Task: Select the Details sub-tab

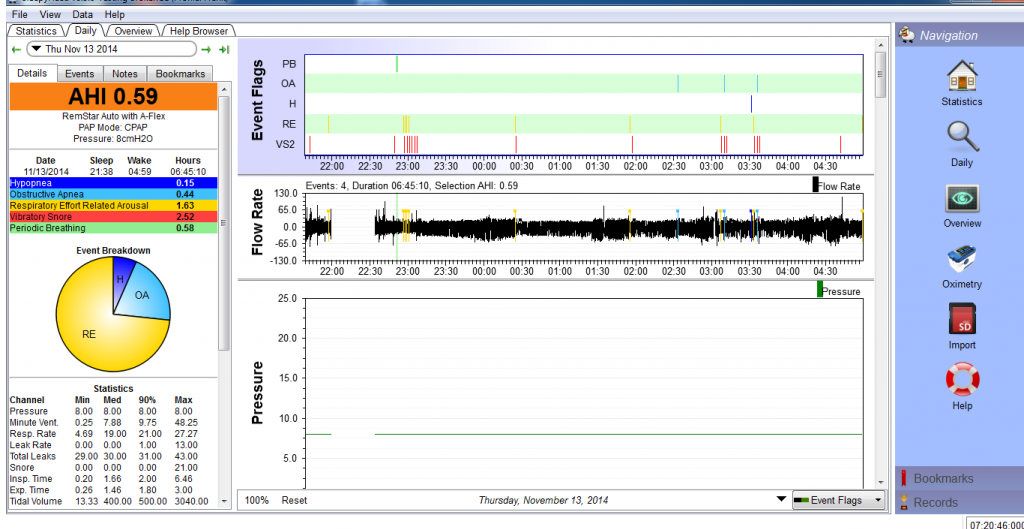Action: click(32, 74)
